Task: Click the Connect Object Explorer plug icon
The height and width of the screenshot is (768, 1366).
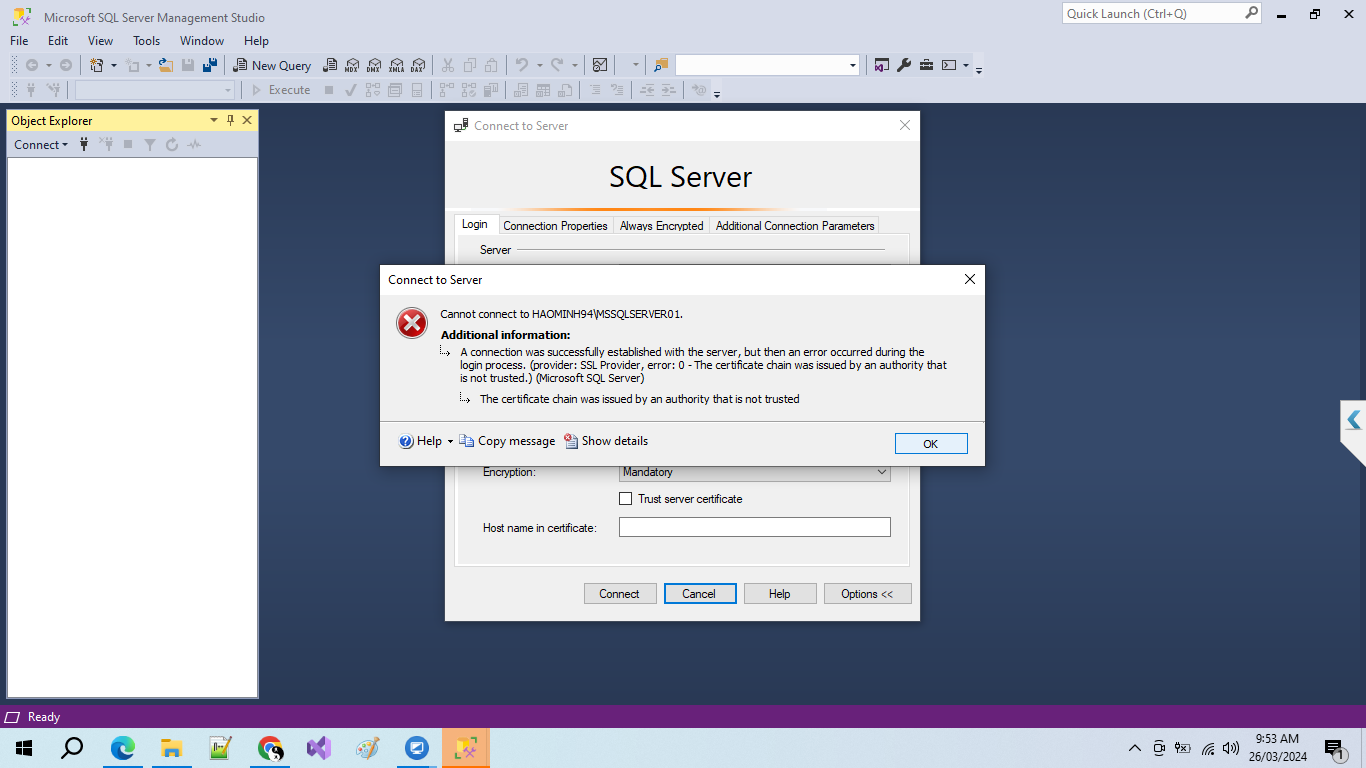Action: click(84, 145)
